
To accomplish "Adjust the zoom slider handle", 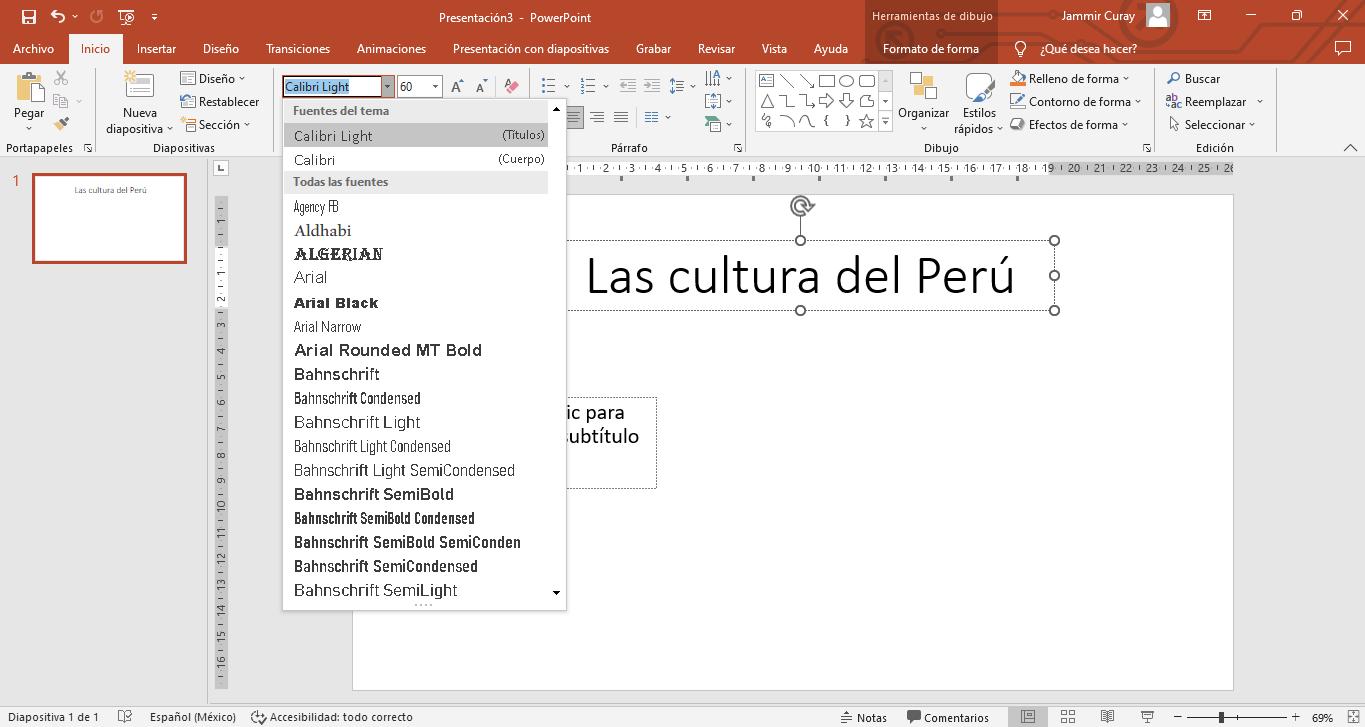I will 1221,717.
